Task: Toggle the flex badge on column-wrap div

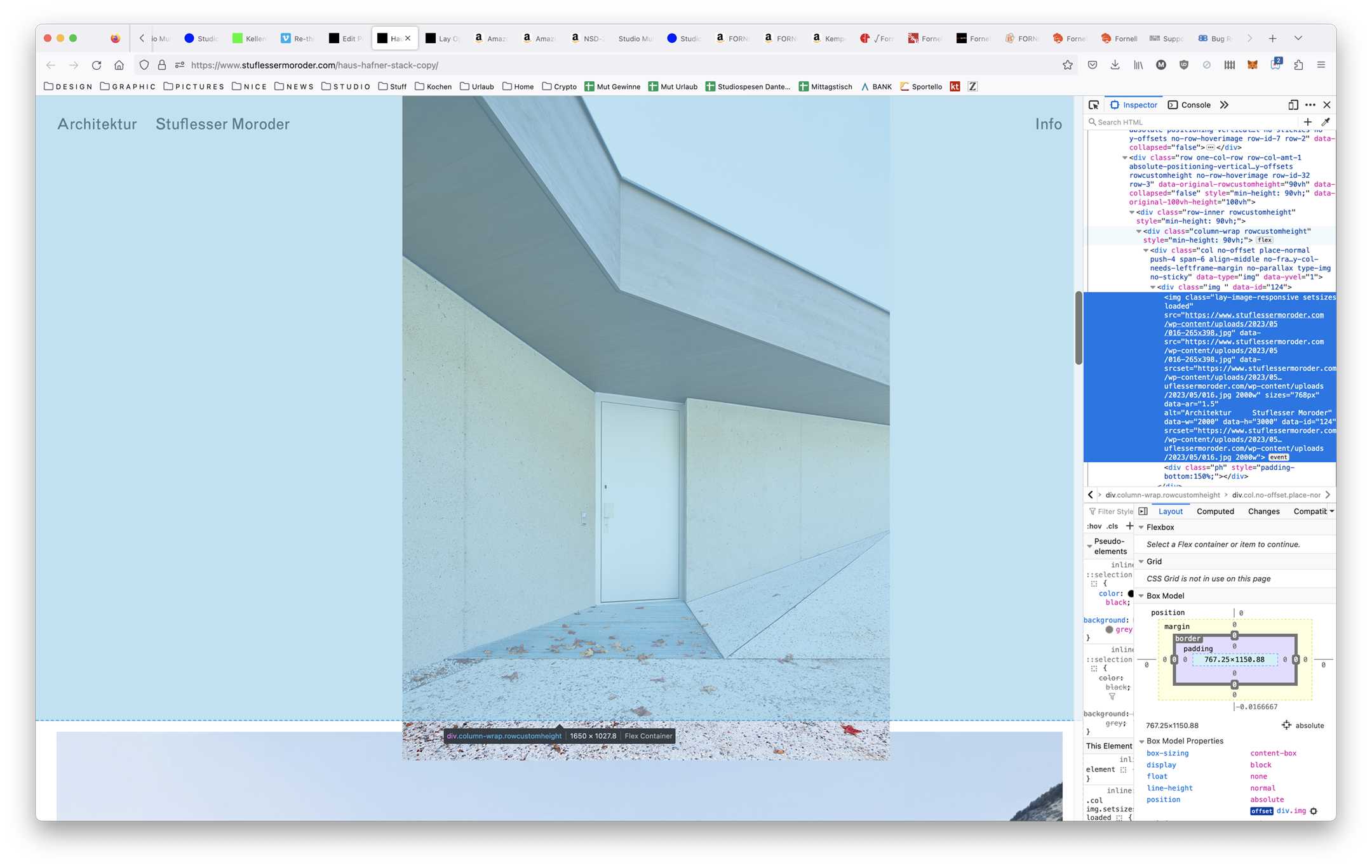Action: (1265, 240)
